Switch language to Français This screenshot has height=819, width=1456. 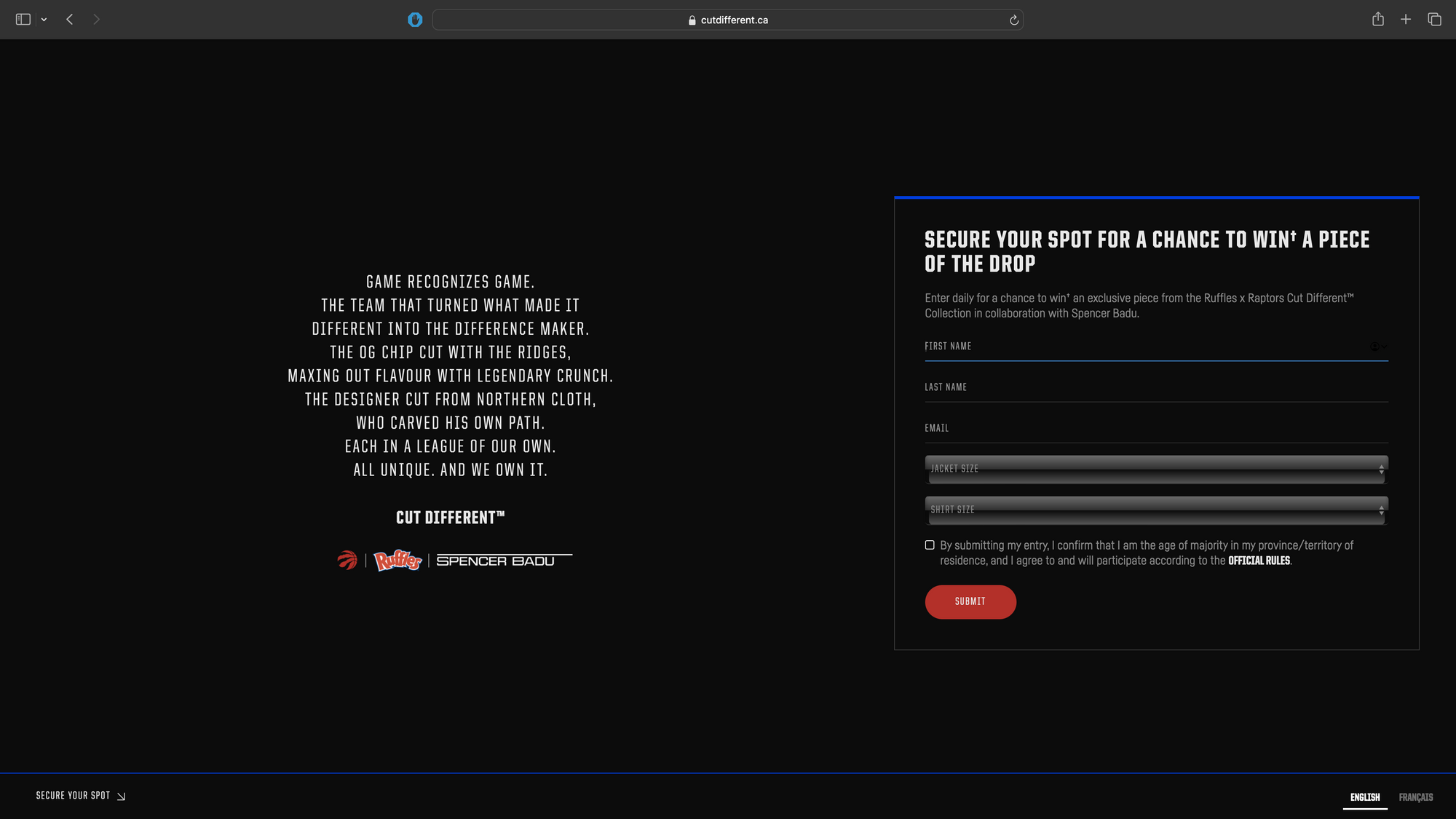1415,797
